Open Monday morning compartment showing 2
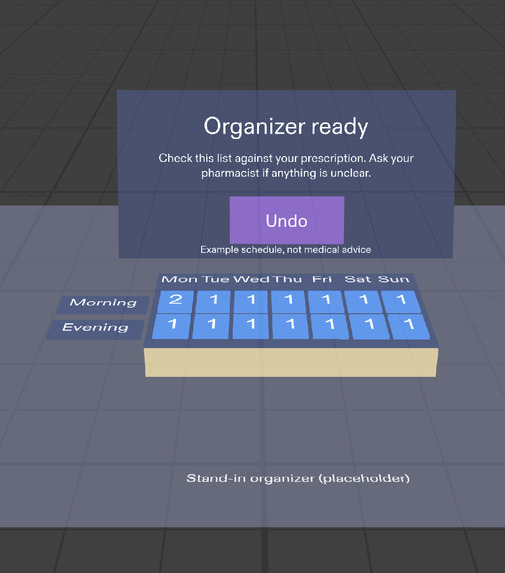505x573 pixels. [175, 301]
